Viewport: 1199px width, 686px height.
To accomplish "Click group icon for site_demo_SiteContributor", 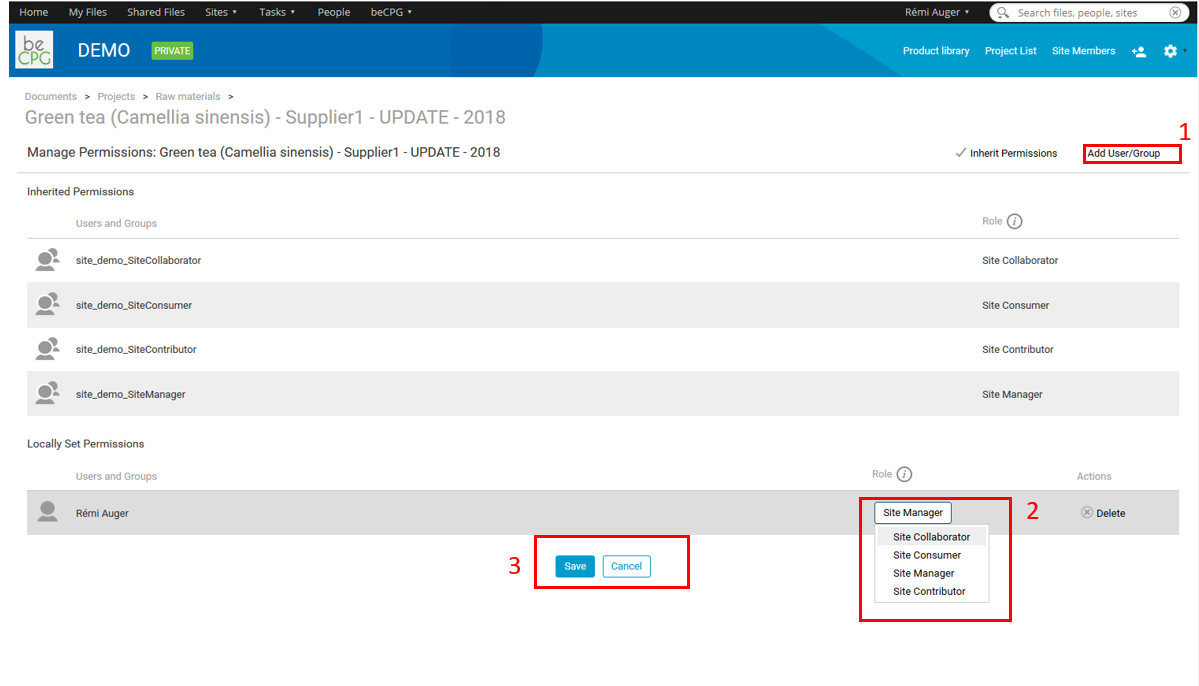I will (47, 349).
